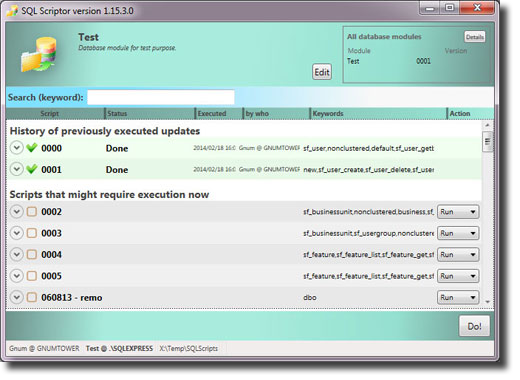Click keywords text starting sf_businessunit,nonclustered,business
The width and height of the screenshot is (520, 380).
(x=368, y=212)
